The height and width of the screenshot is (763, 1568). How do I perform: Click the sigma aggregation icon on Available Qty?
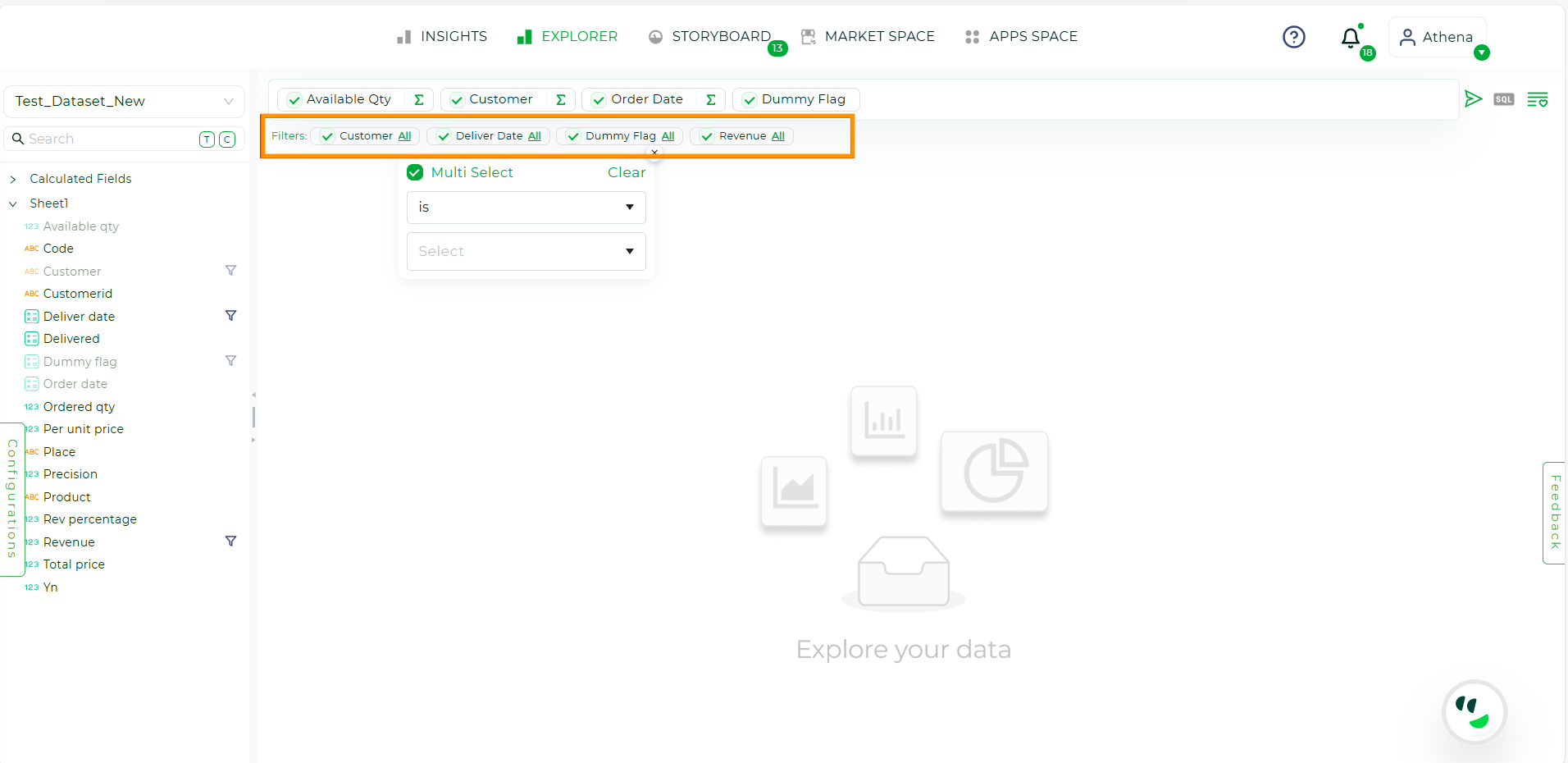tap(419, 99)
